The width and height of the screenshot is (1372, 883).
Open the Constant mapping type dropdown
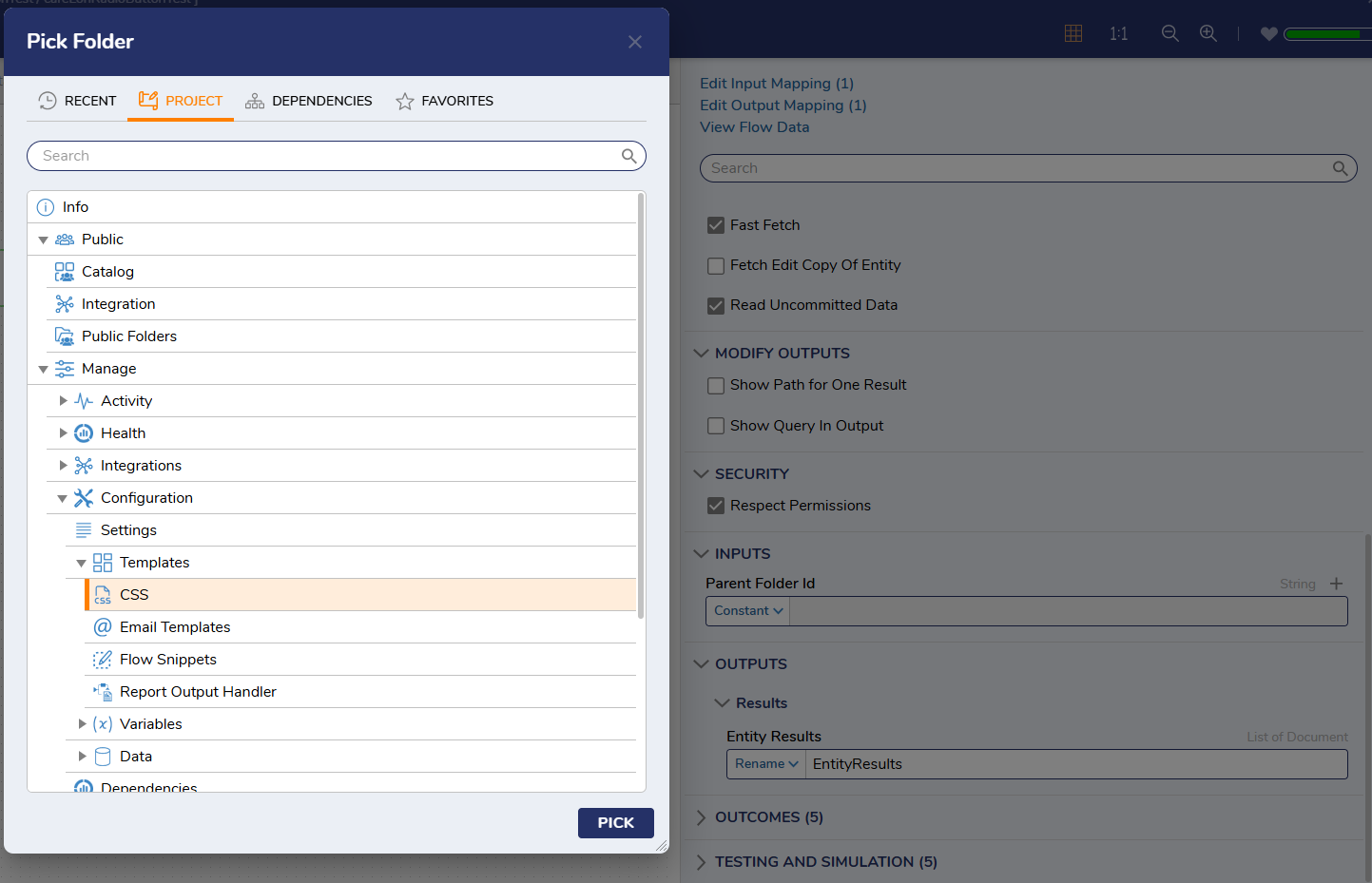coord(748,611)
